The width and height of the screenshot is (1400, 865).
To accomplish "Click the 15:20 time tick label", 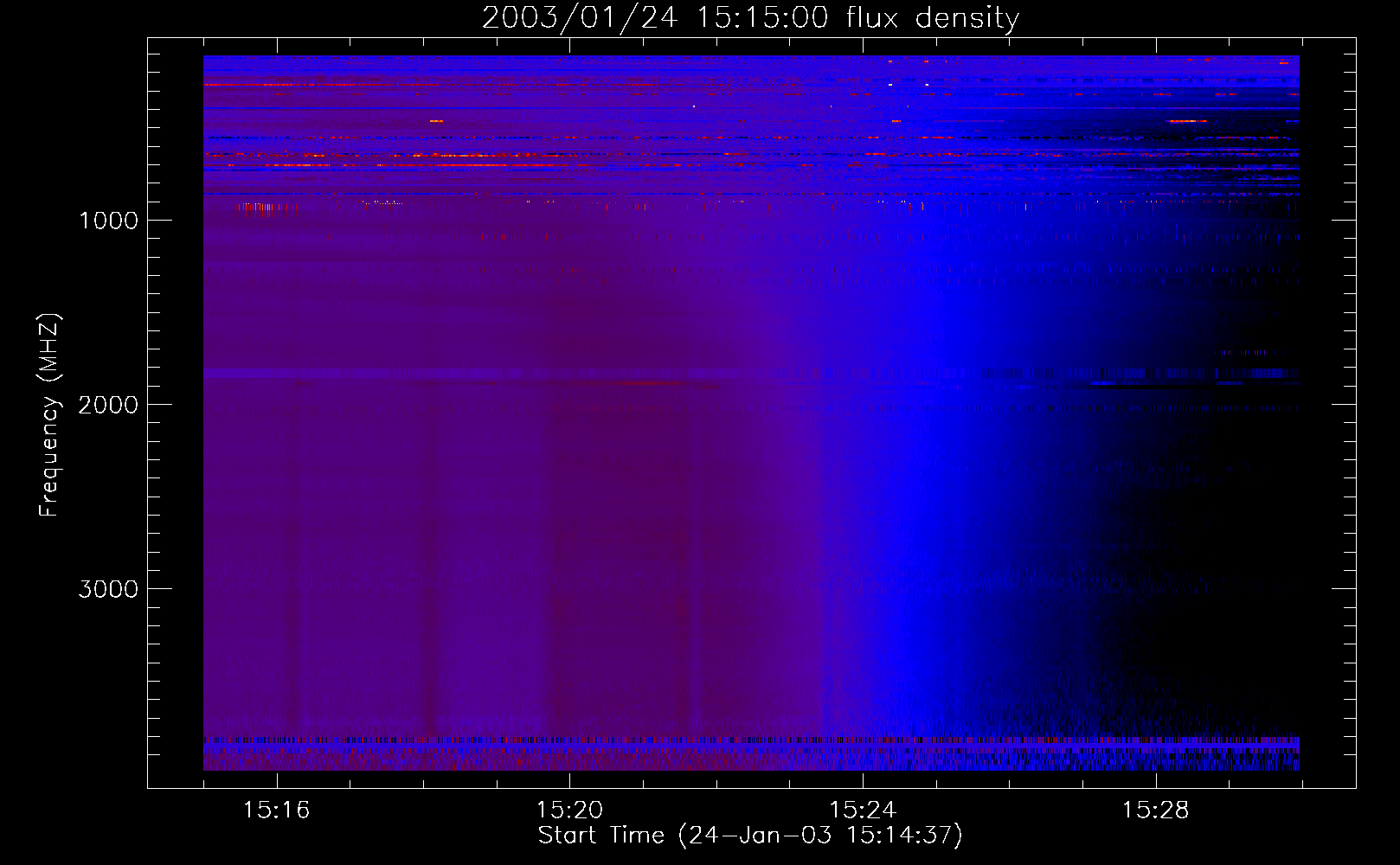I will [x=569, y=810].
